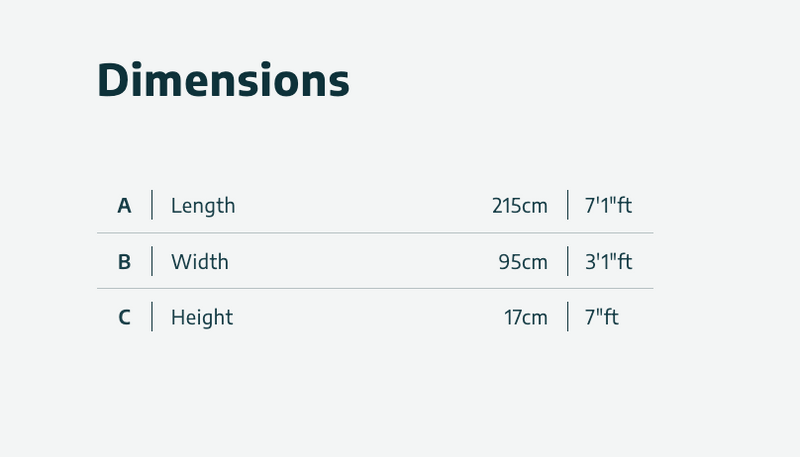Select the 215cm length value
Screen dimensions: 800x457
[520, 206]
